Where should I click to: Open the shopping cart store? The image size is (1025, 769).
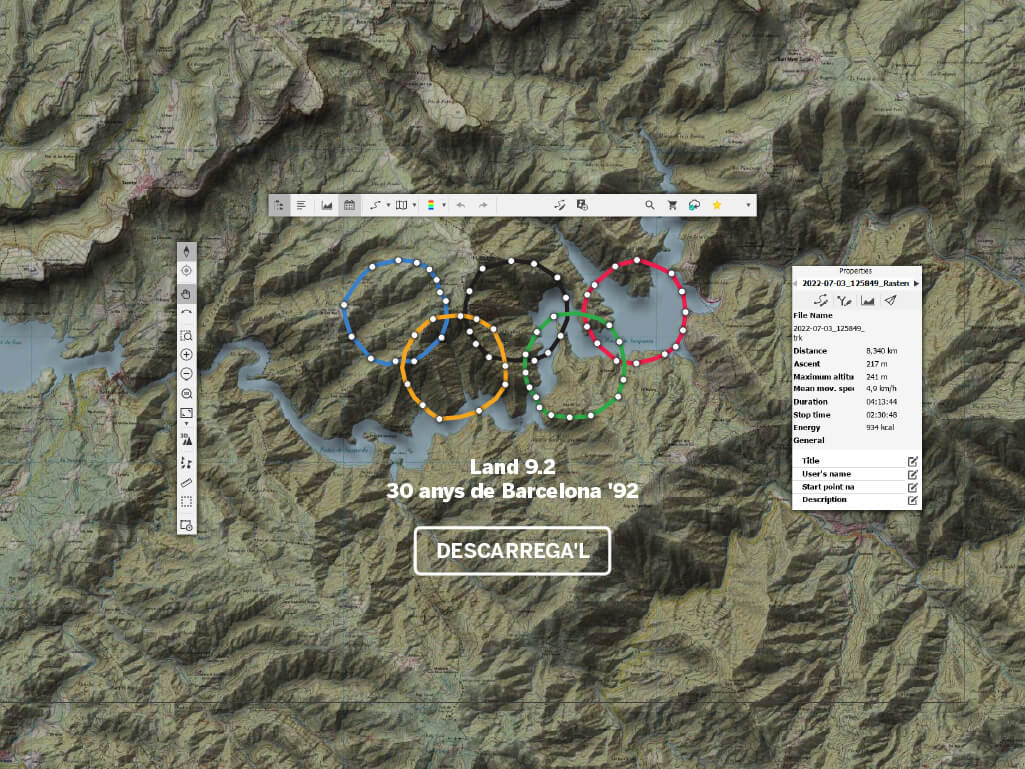point(672,205)
